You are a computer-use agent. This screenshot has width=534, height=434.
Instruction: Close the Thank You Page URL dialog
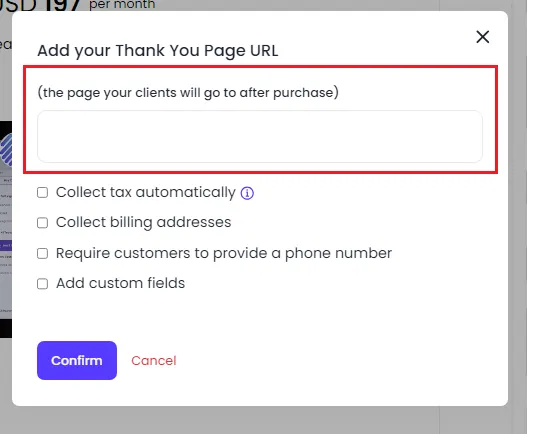pyautogui.click(x=482, y=37)
